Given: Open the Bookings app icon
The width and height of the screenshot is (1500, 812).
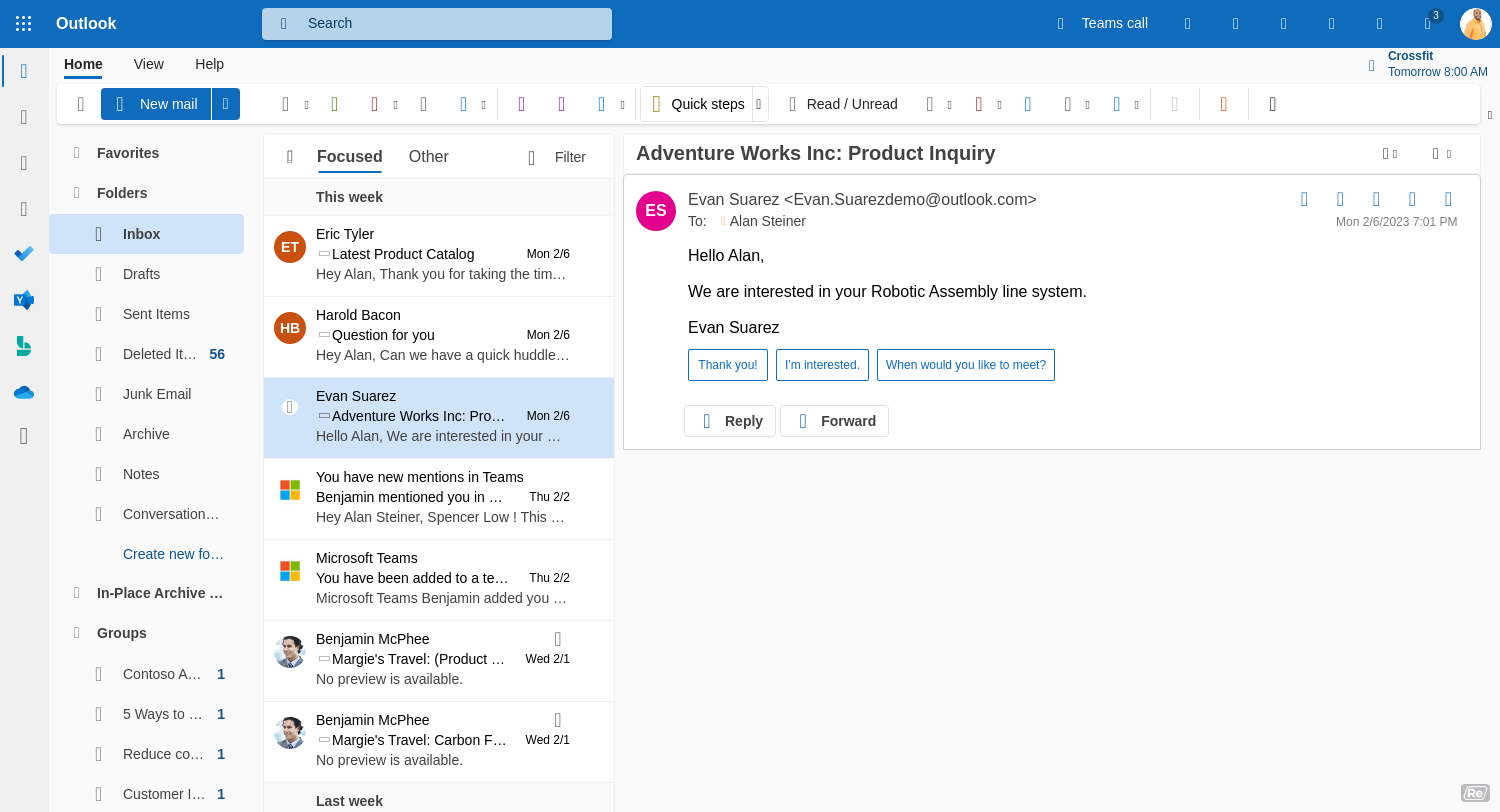Looking at the screenshot, I should click(24, 346).
